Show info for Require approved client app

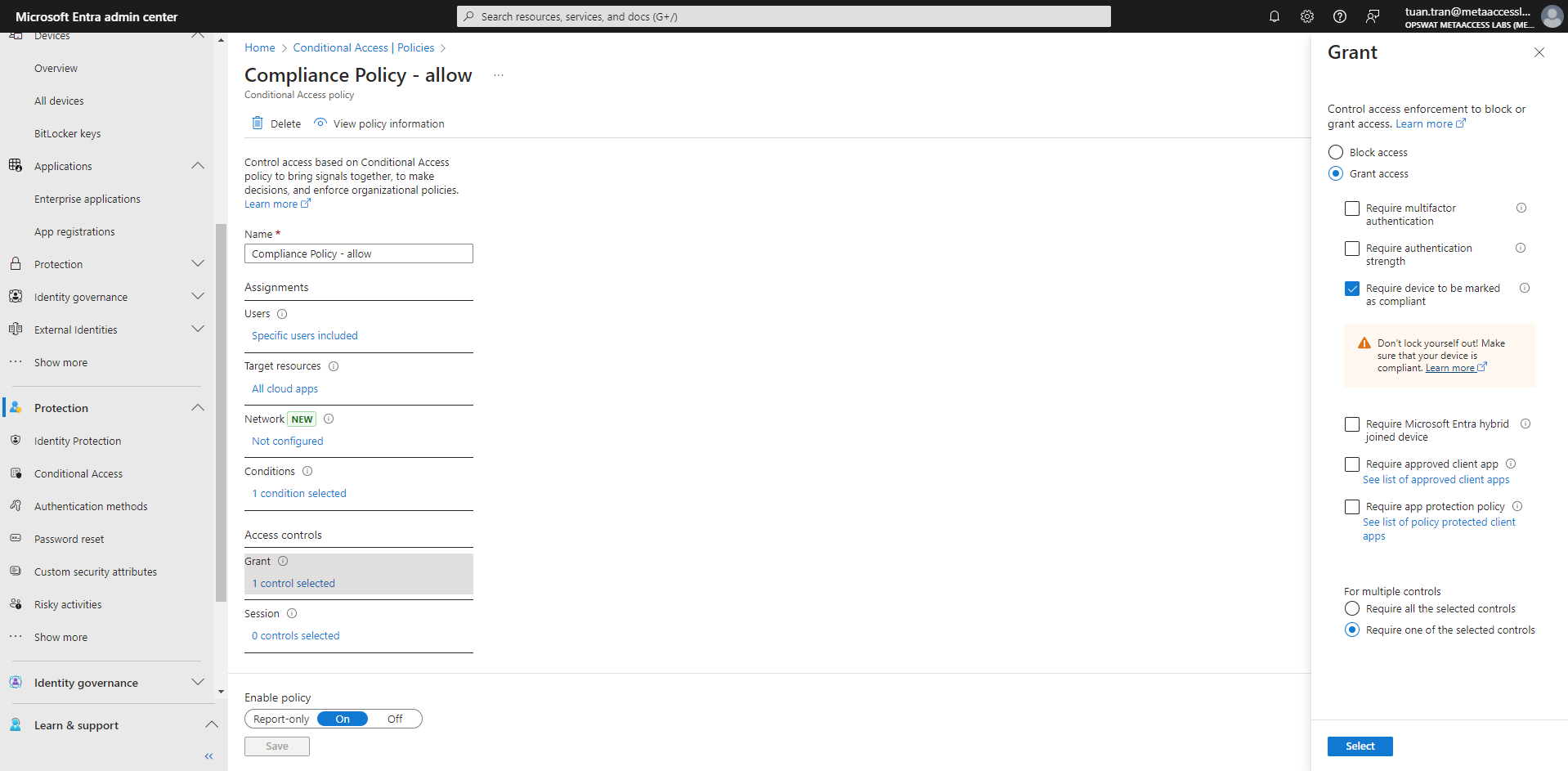pos(1511,464)
